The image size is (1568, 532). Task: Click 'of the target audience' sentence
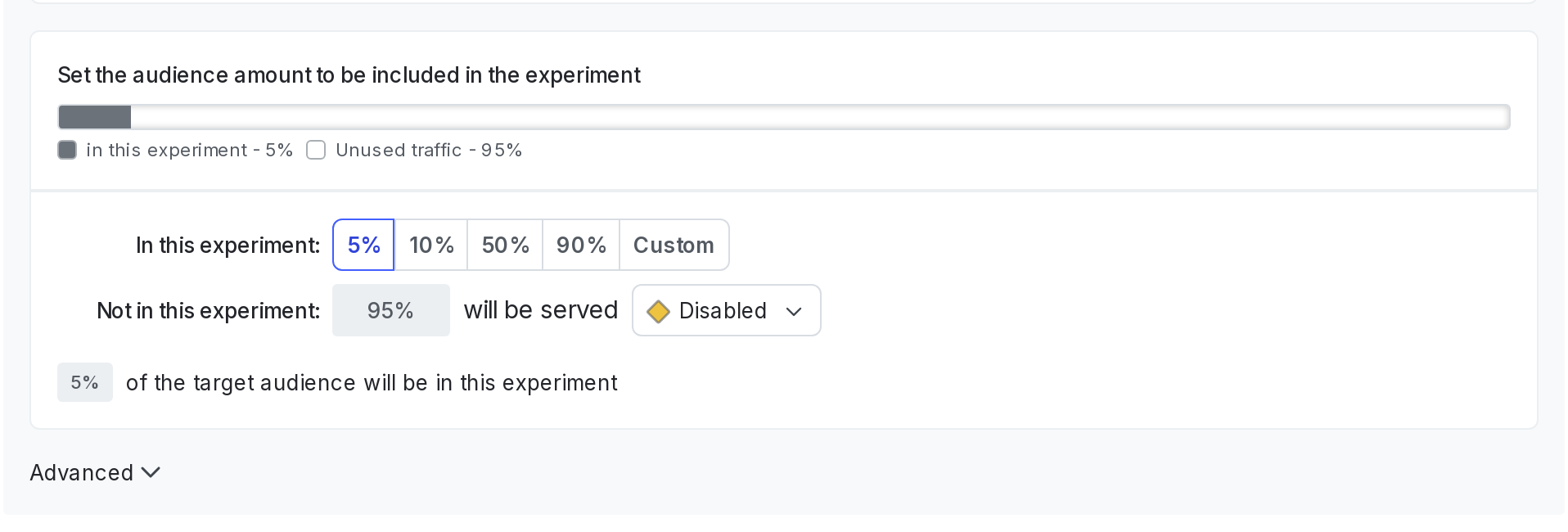click(x=372, y=383)
